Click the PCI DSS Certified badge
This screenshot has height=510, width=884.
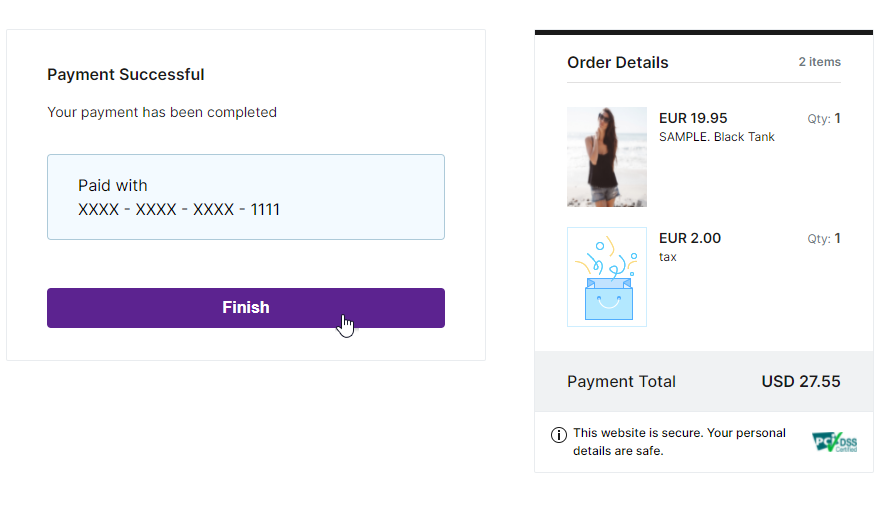pyautogui.click(x=834, y=441)
